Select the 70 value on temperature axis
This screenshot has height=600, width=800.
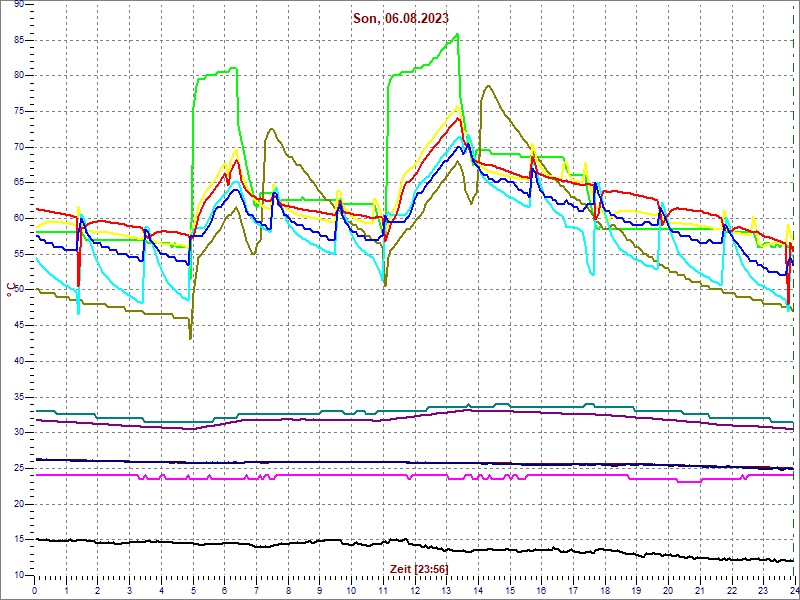click(19, 147)
